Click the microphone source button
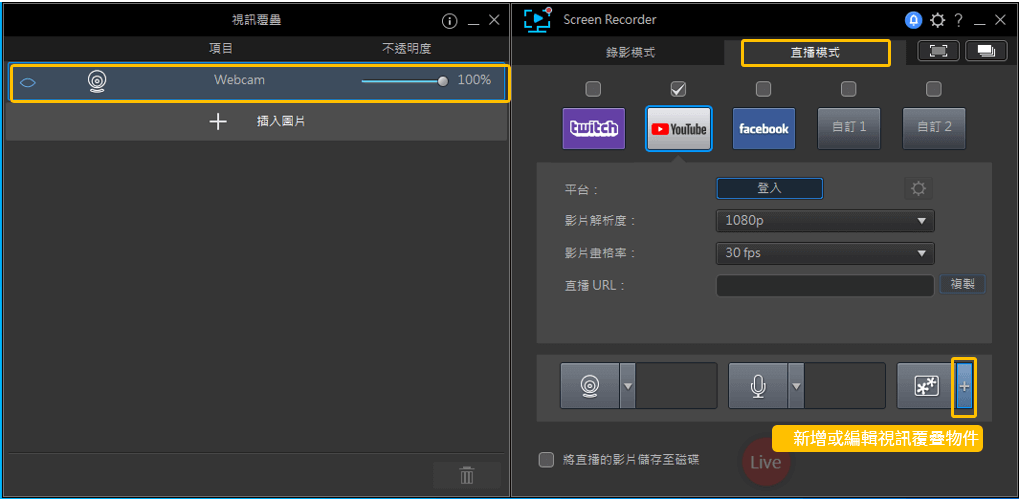 click(758, 386)
